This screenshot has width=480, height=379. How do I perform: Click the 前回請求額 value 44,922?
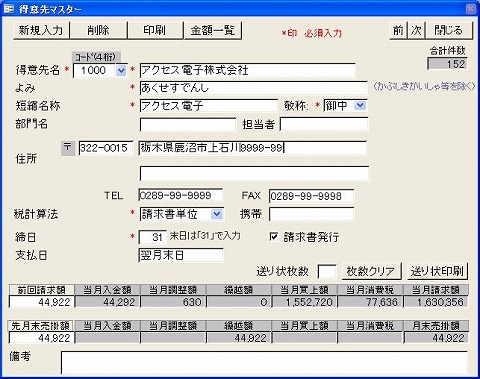coord(42,302)
